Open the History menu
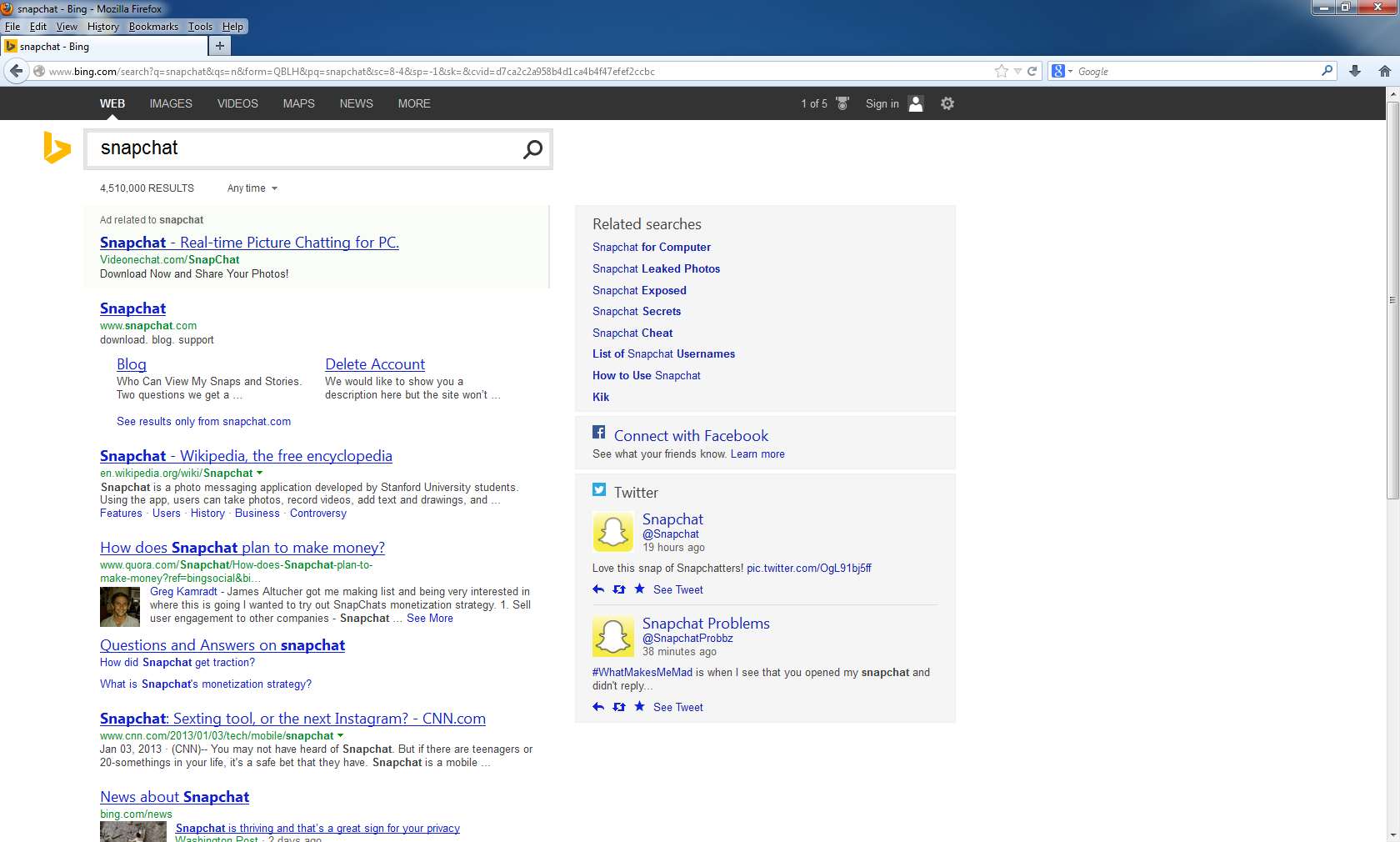The width and height of the screenshot is (1400, 842). coord(102,27)
